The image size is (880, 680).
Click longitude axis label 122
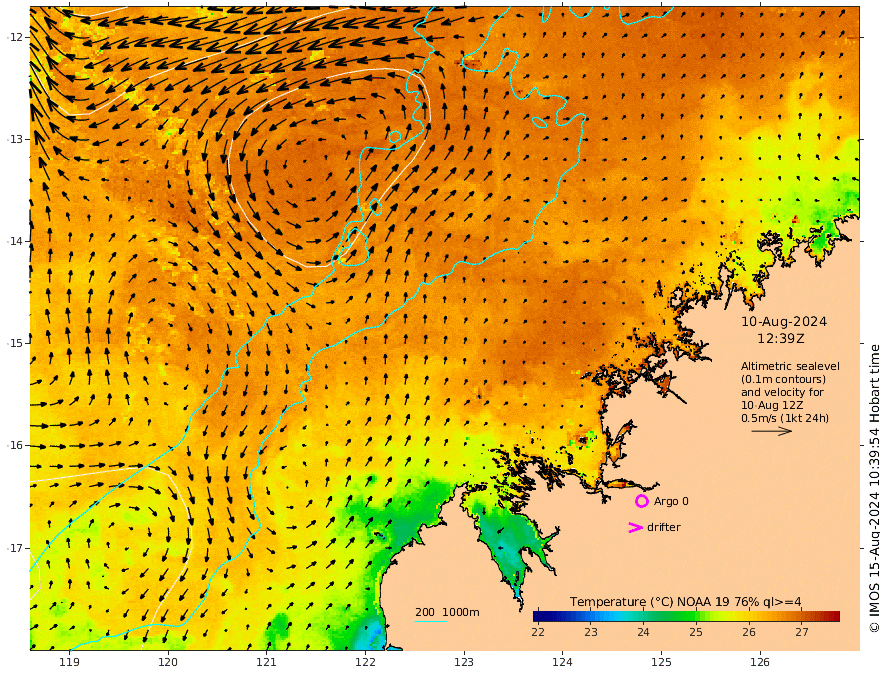click(365, 662)
